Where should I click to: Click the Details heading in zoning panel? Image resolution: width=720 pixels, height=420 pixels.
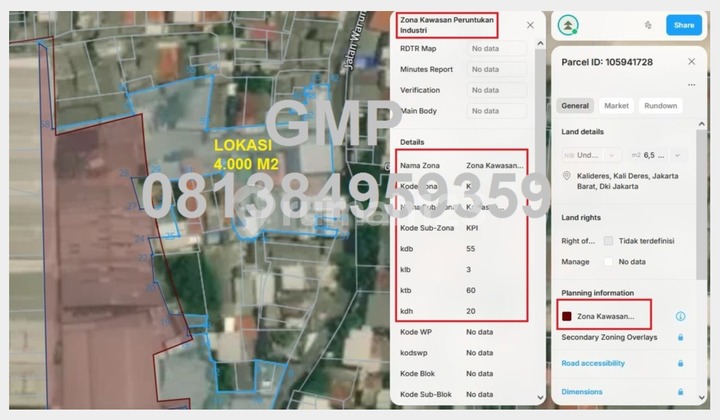[x=412, y=142]
